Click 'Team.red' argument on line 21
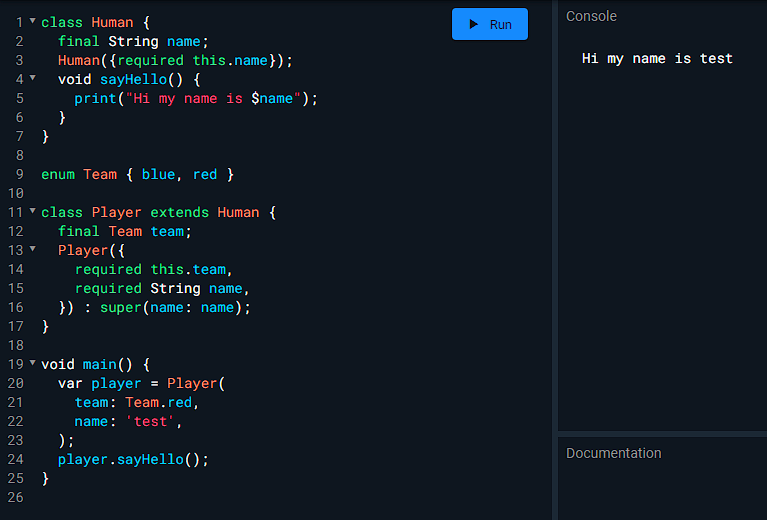Screen dimensions: 767x520 (158, 402)
